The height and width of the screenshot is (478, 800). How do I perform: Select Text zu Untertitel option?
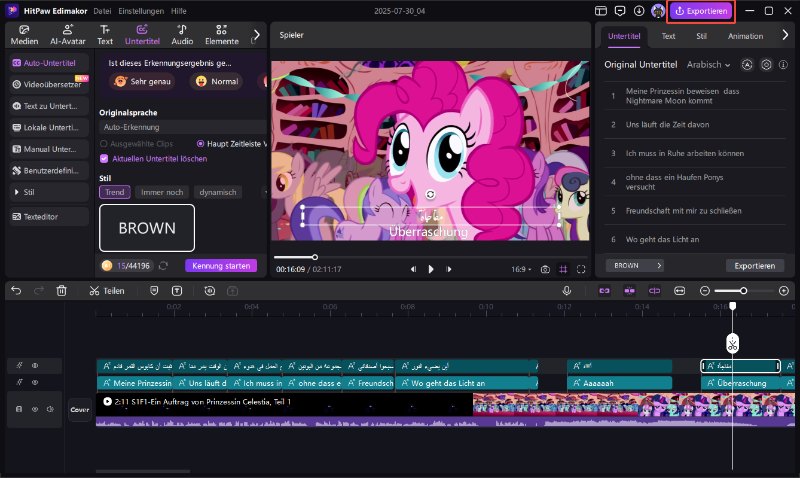[49, 106]
